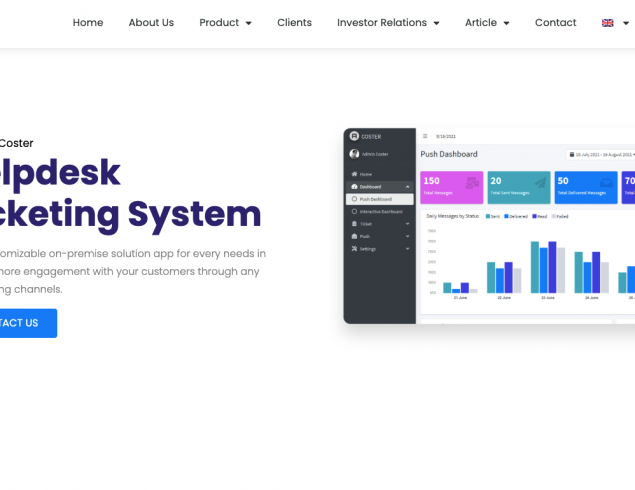The height and width of the screenshot is (490, 635).
Task: Open the Investor Relations dropdown menu
Action: (x=387, y=23)
